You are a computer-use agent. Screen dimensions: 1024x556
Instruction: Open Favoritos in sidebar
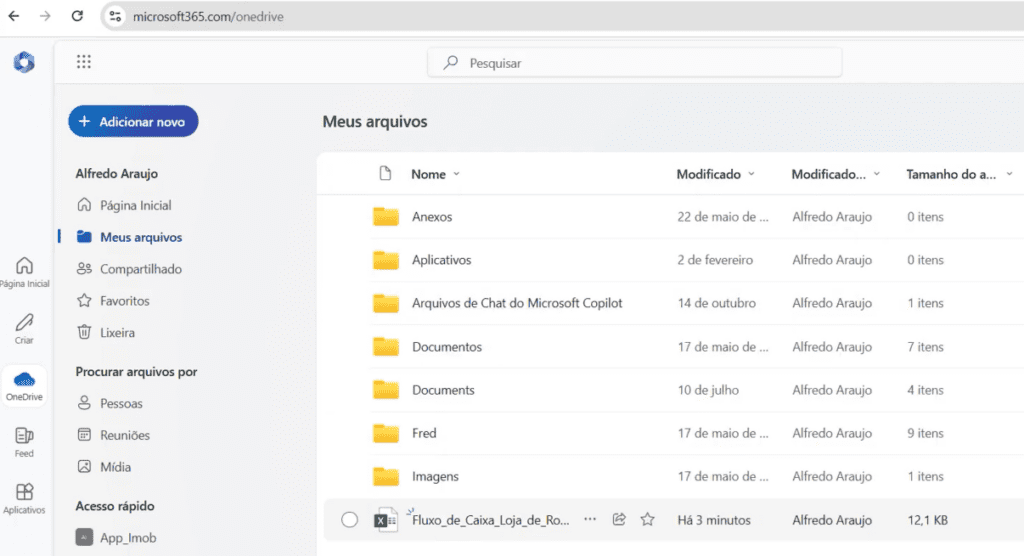113,301
